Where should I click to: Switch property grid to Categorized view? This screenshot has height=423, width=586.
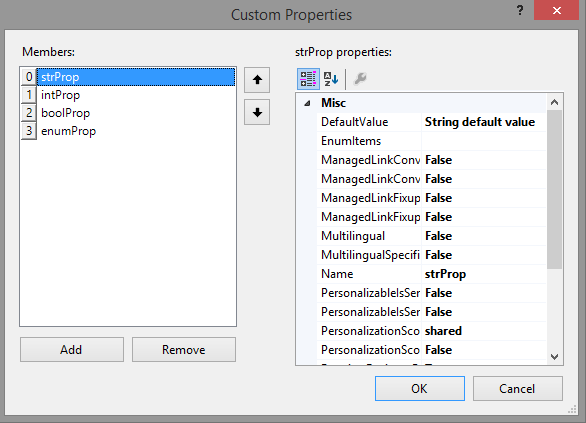point(308,79)
